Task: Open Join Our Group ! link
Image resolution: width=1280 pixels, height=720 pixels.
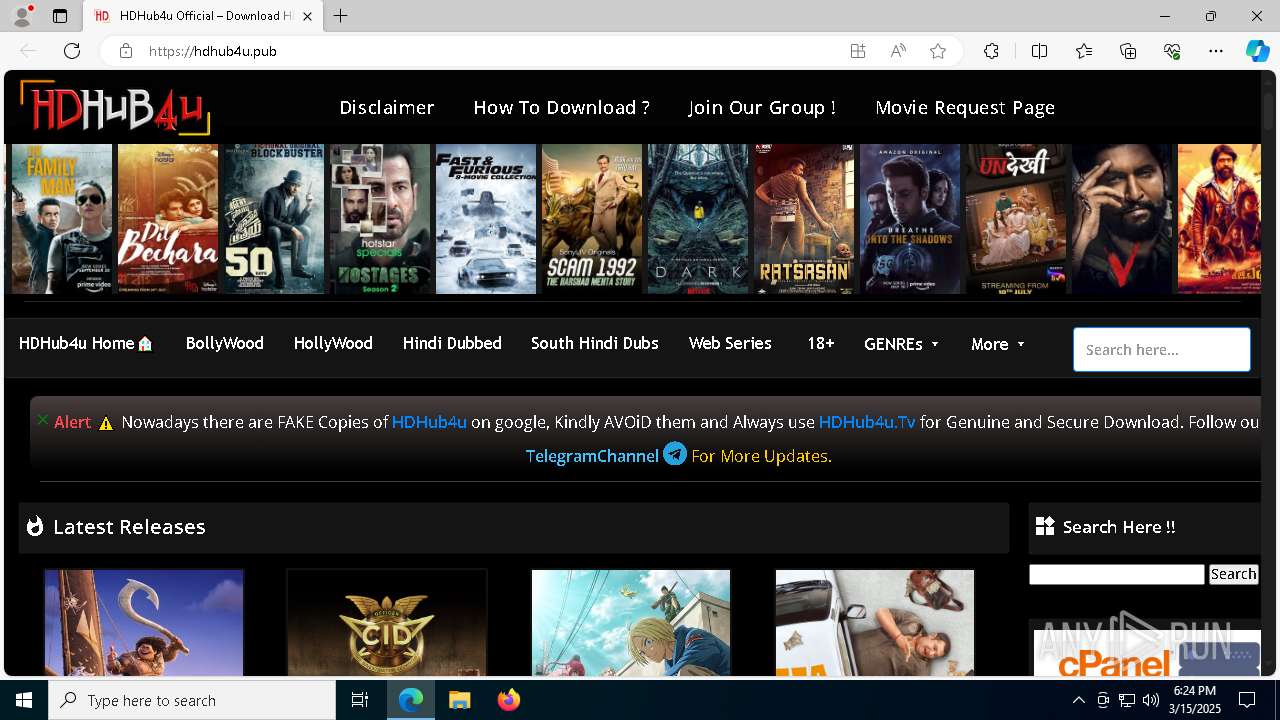Action: pyautogui.click(x=762, y=107)
